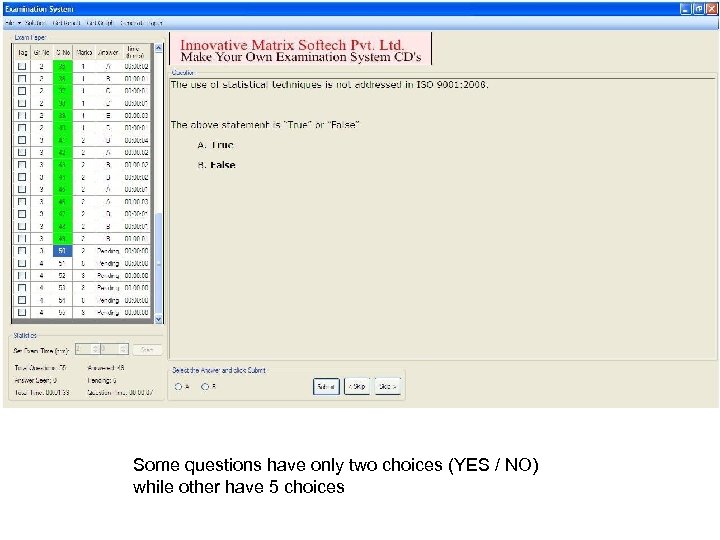Tick the Tag checkbox in the first visible row
The height and width of the screenshot is (540, 720).
[22, 66]
